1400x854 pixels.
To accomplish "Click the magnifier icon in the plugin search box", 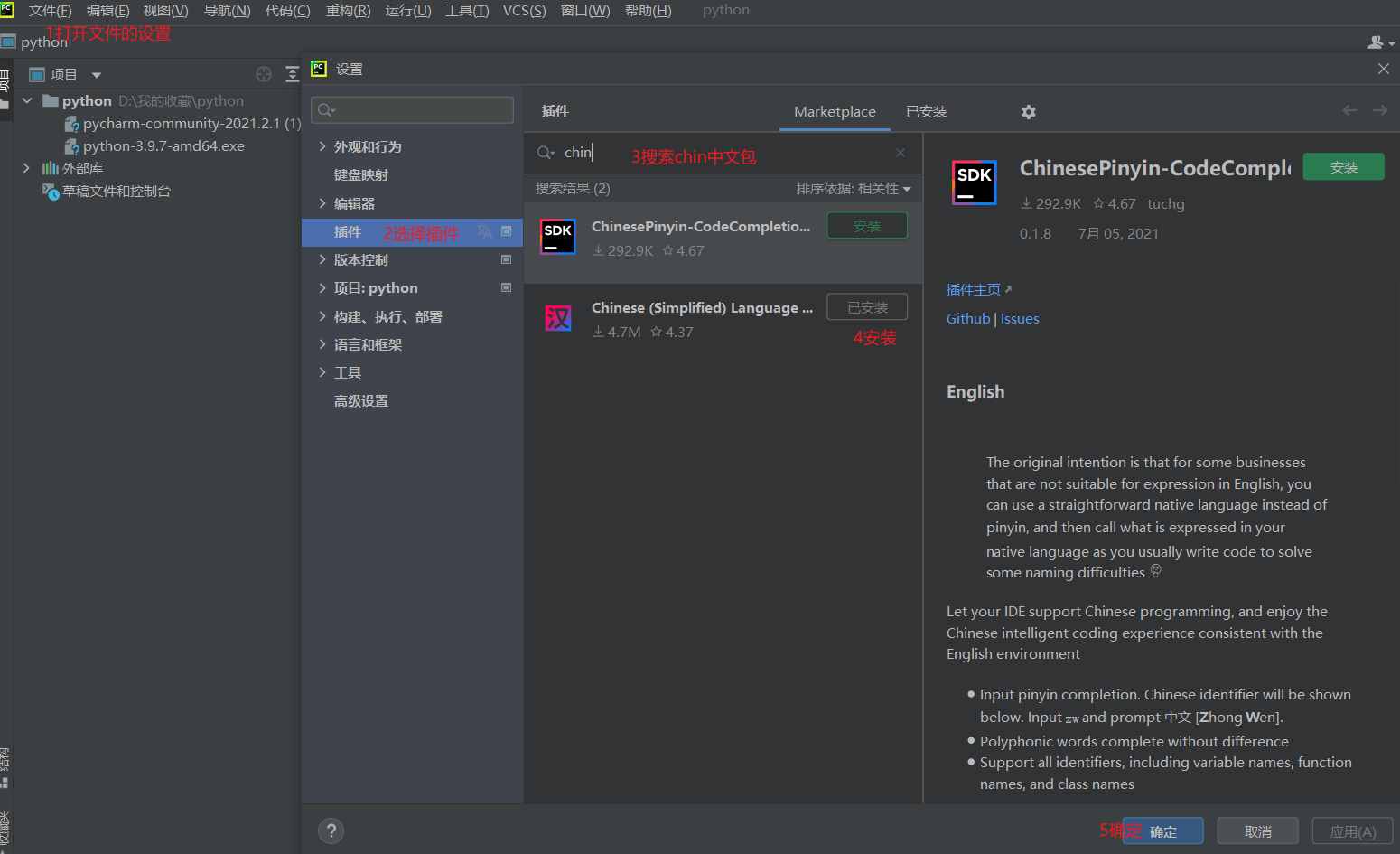I will tap(546, 153).
